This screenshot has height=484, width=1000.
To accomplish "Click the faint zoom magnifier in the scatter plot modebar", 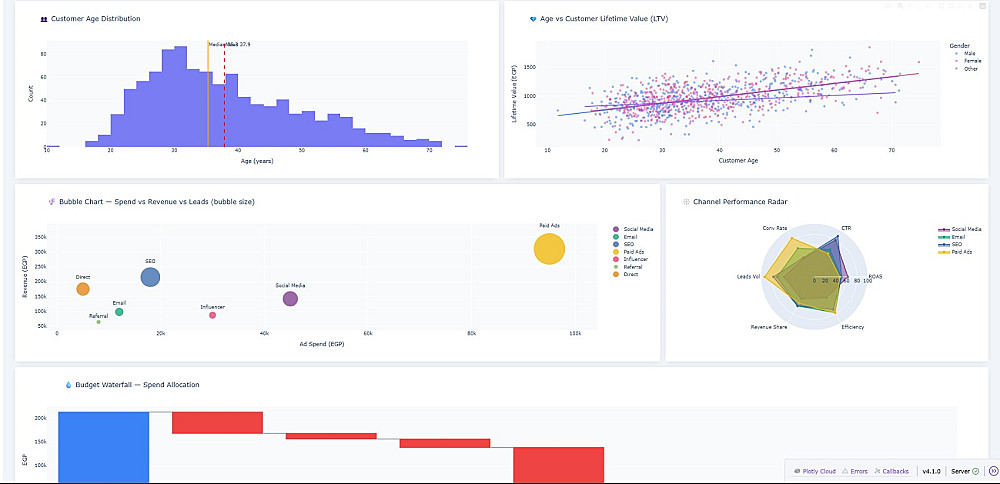I will (x=900, y=6).
